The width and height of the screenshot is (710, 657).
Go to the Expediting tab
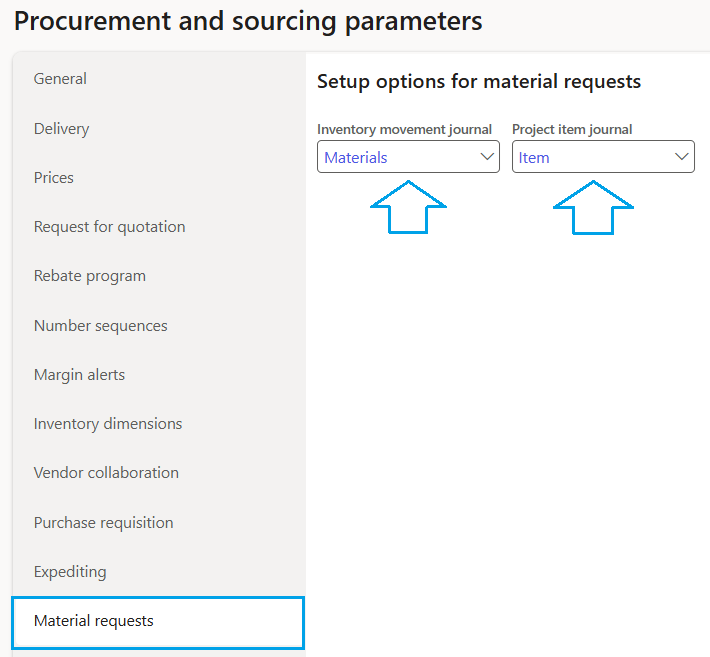point(69,572)
